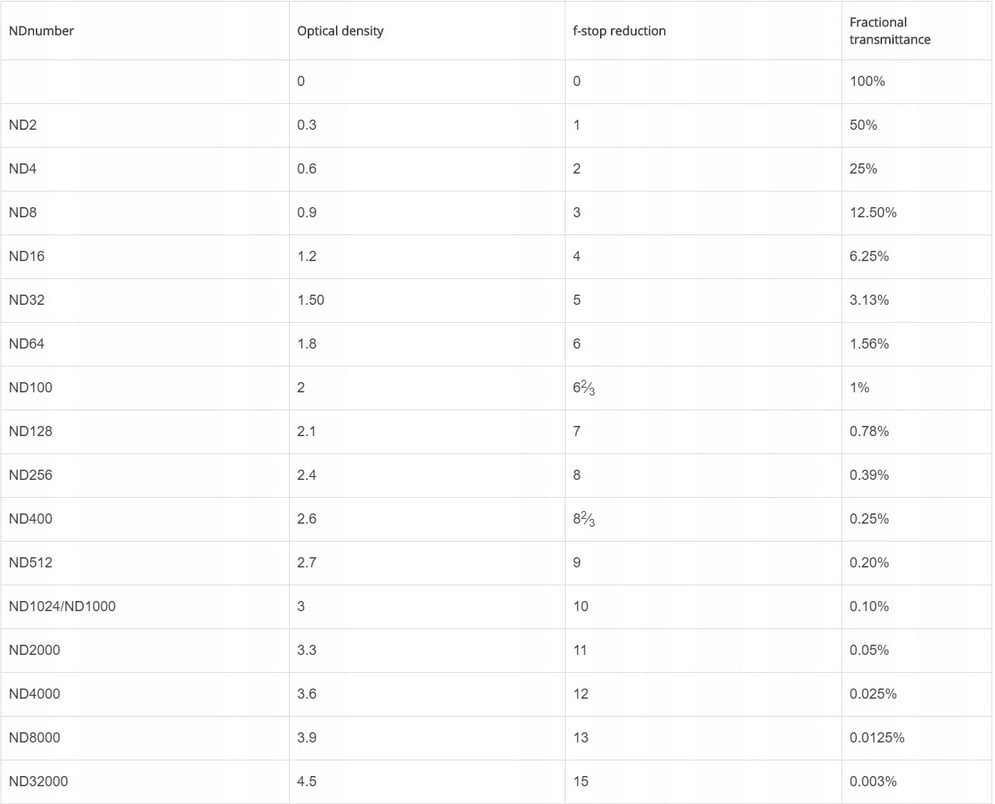Select the 0.39% transmittance value
Viewport: 995px width, 804px height.
869,475
